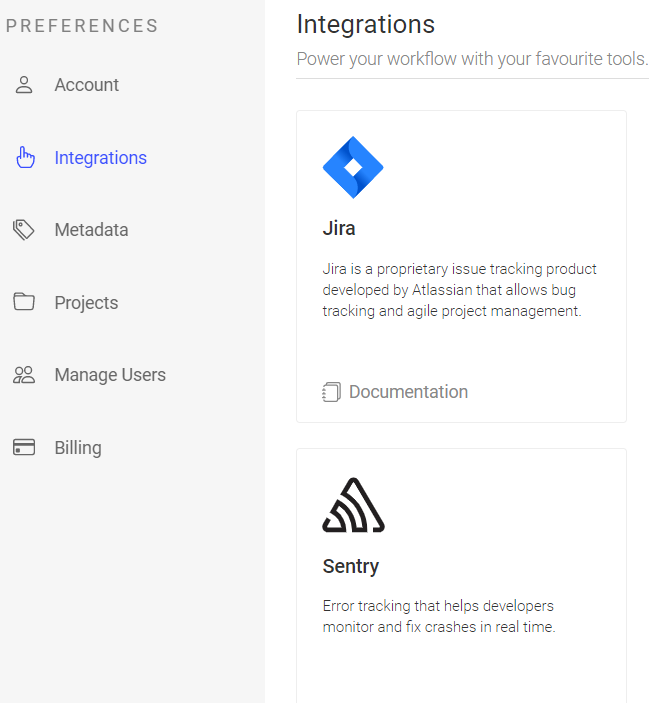Viewport: 649px width, 703px height.
Task: Click the Account person icon
Action: (24, 85)
